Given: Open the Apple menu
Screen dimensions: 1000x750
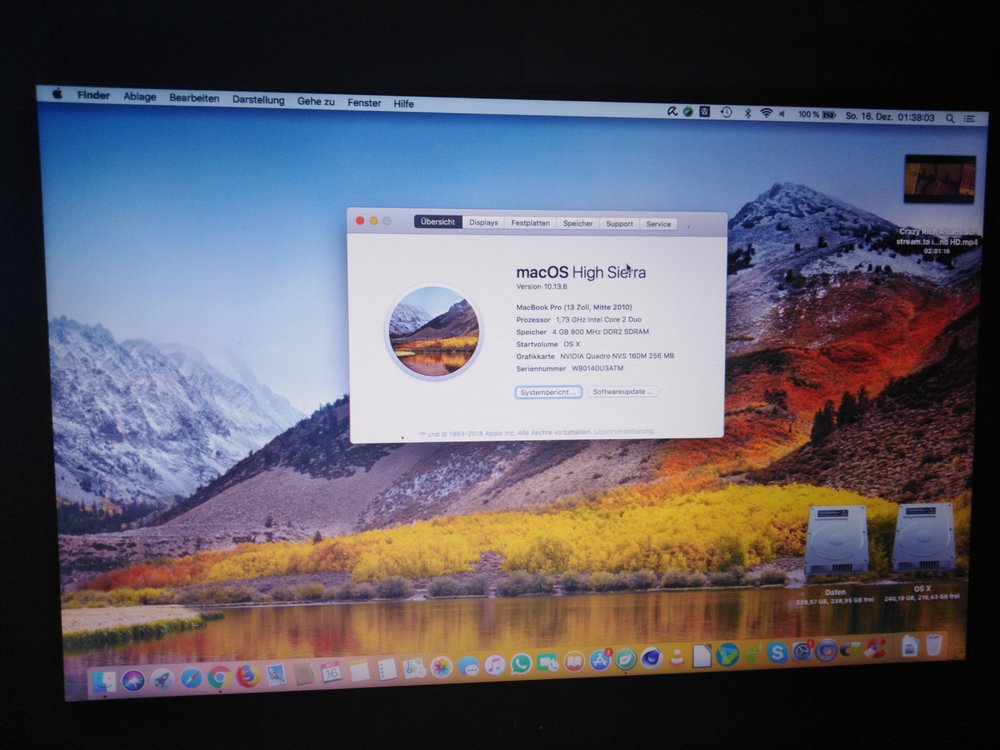Looking at the screenshot, I should click(x=57, y=94).
